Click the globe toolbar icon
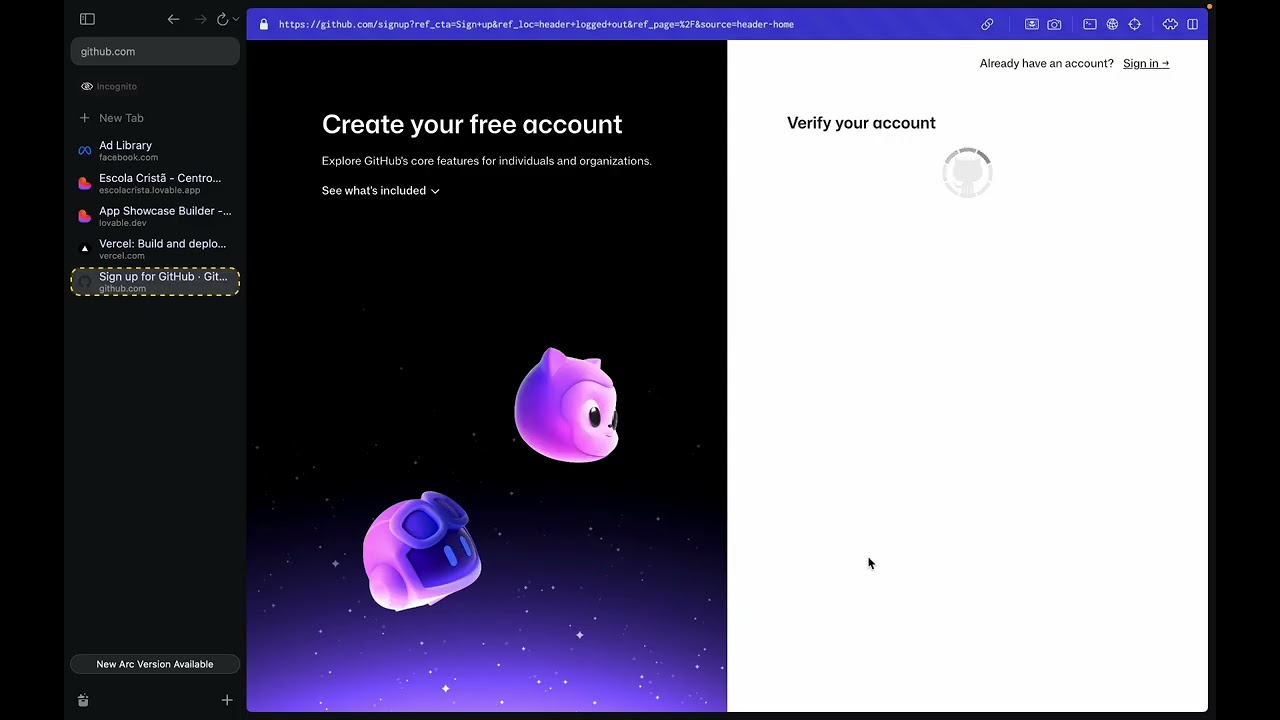The width and height of the screenshot is (1280, 720). [1112, 24]
